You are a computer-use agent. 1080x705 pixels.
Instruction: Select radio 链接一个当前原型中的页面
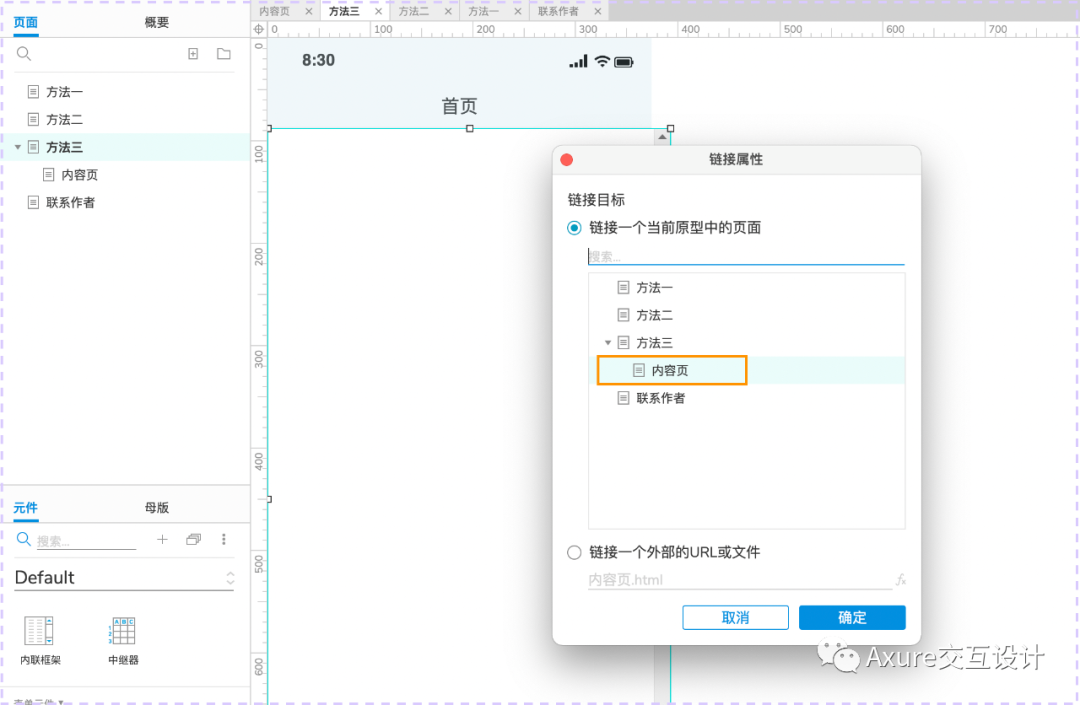pyautogui.click(x=574, y=227)
